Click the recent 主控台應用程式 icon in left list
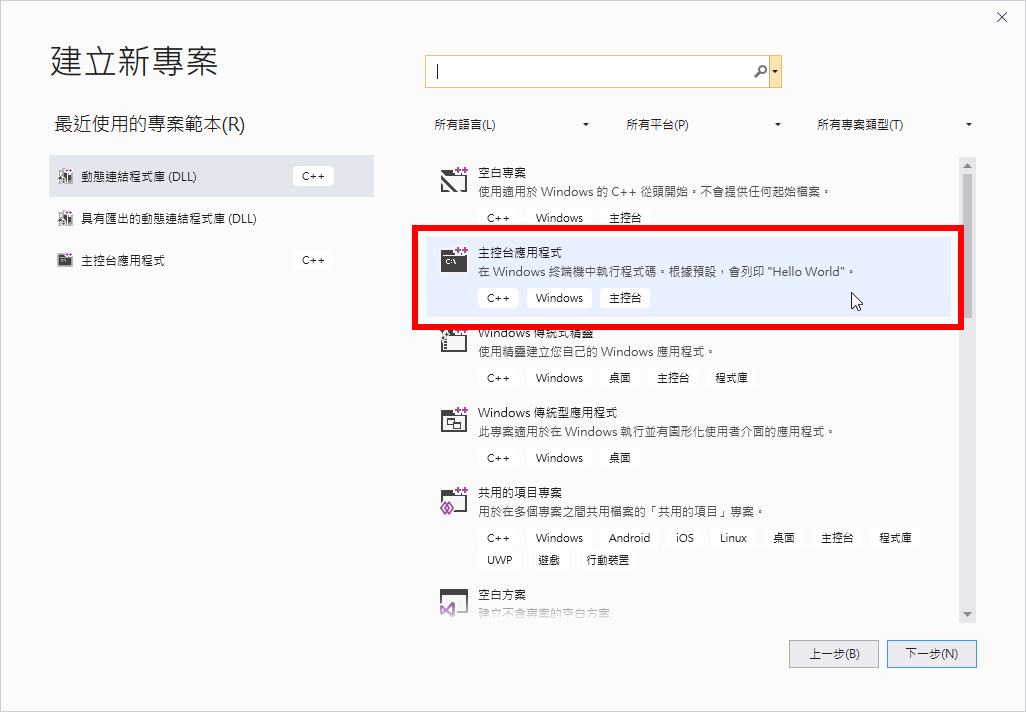Image resolution: width=1026 pixels, height=712 pixels. coord(65,260)
